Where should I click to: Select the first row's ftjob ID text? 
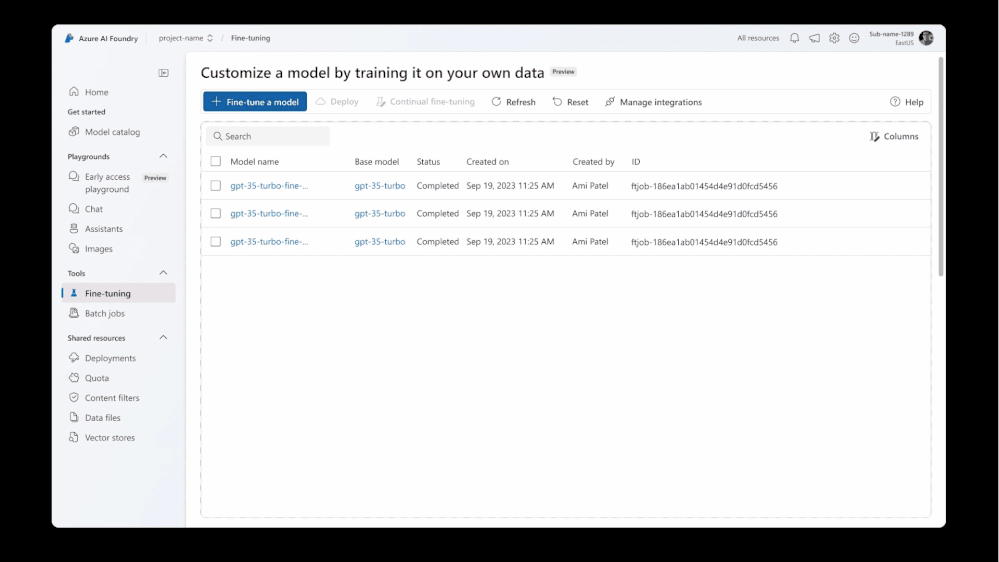click(704, 186)
